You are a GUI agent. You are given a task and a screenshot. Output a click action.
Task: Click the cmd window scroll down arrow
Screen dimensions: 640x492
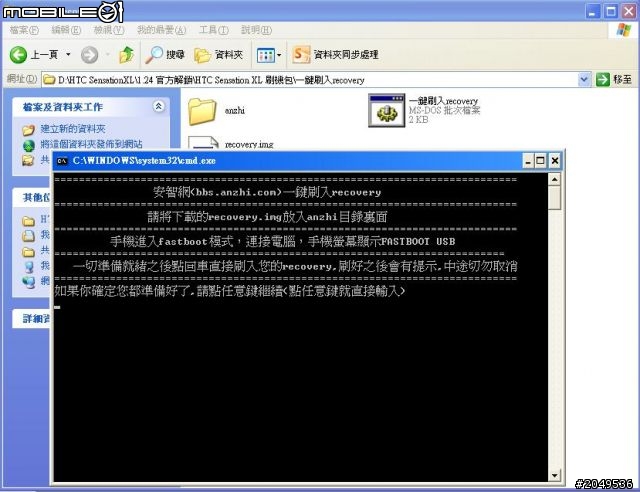coord(554,475)
